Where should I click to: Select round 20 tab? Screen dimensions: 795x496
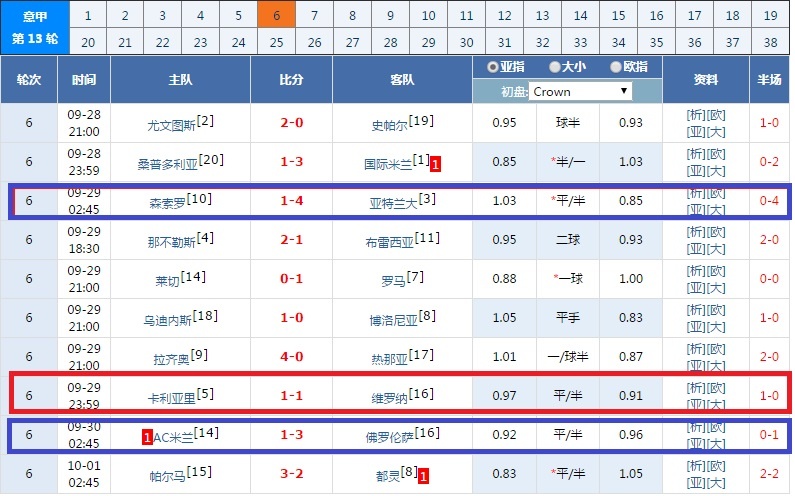88,42
